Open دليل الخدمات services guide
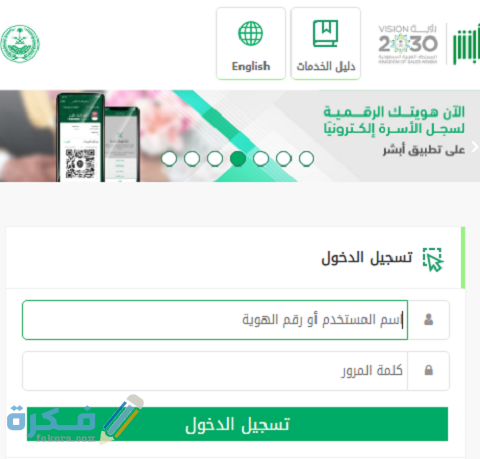Image resolution: width=480 pixels, height=459 pixels. point(326,44)
